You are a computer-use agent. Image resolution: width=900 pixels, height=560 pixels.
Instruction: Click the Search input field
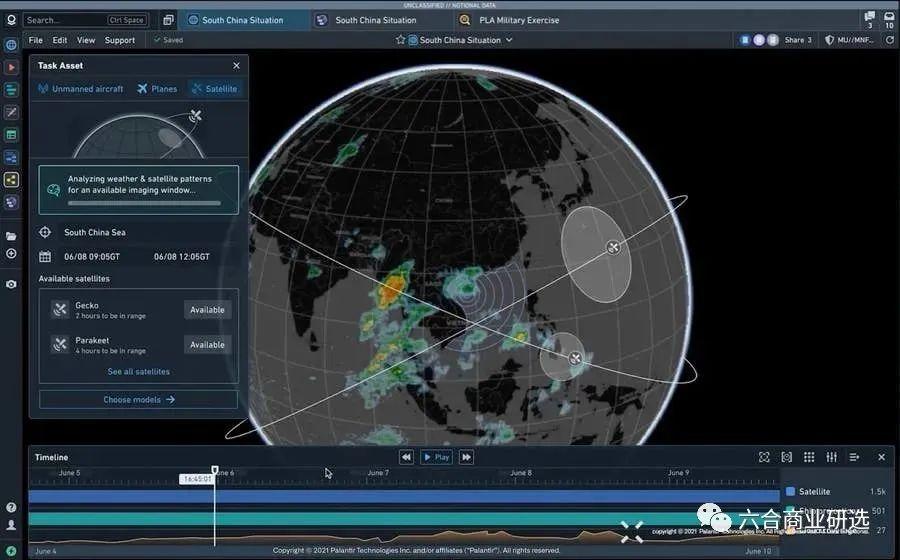86,20
